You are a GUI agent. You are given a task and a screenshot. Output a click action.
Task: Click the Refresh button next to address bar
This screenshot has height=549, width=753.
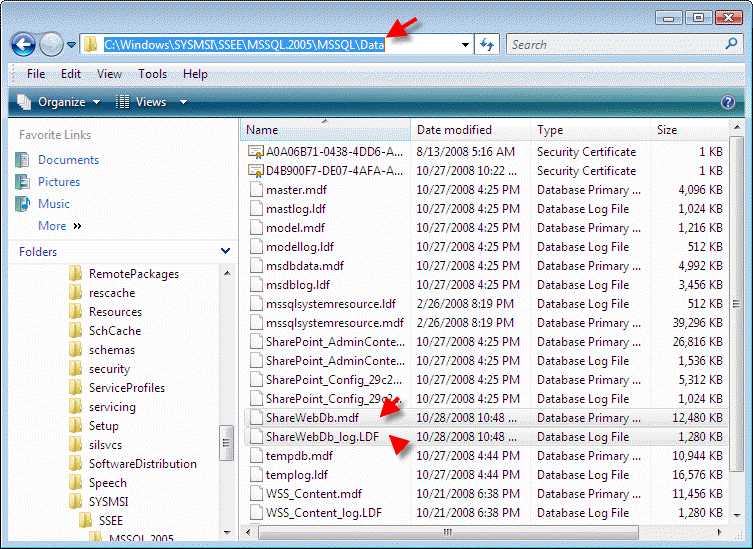(487, 45)
